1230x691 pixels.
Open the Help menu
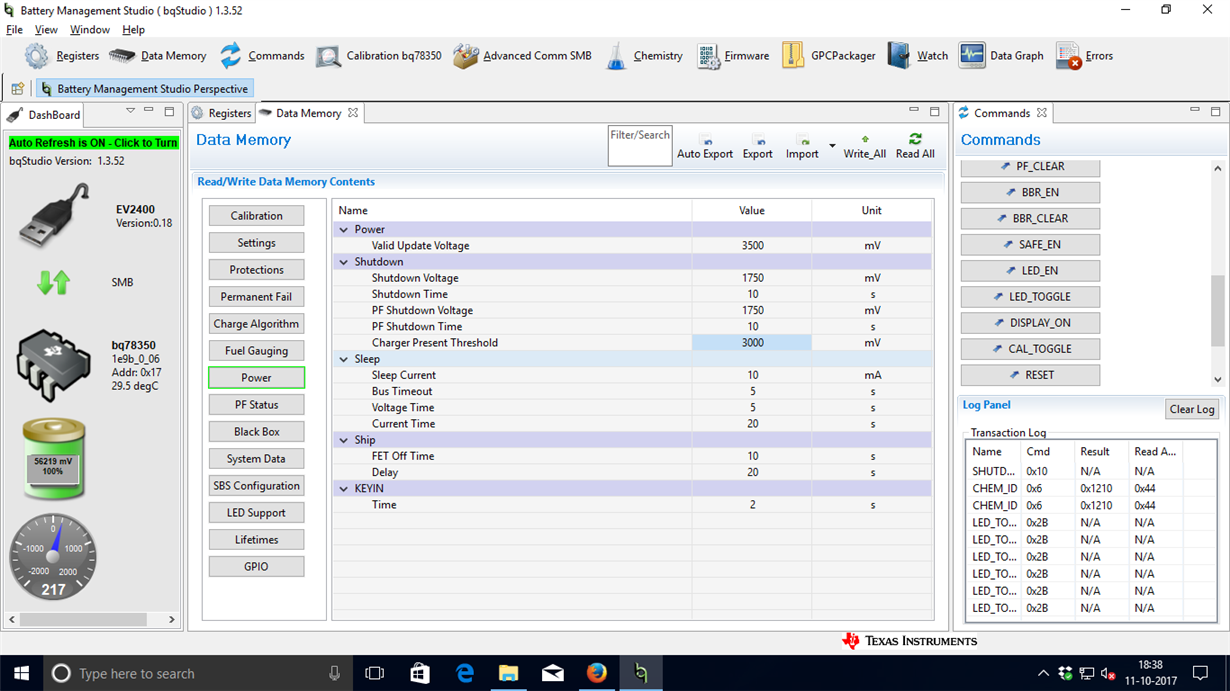pyautogui.click(x=133, y=30)
